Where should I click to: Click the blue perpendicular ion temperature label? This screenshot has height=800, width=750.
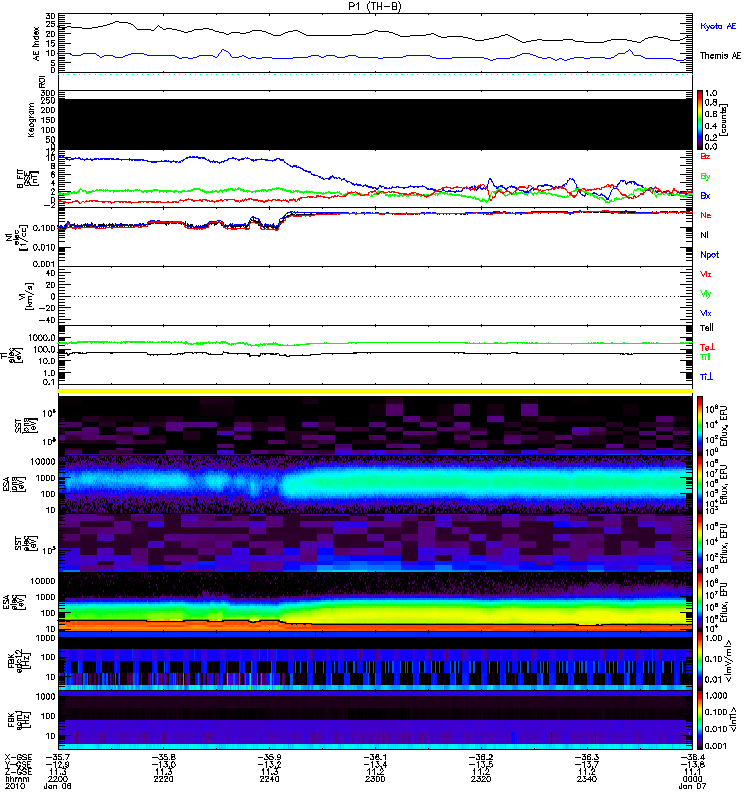pos(706,377)
